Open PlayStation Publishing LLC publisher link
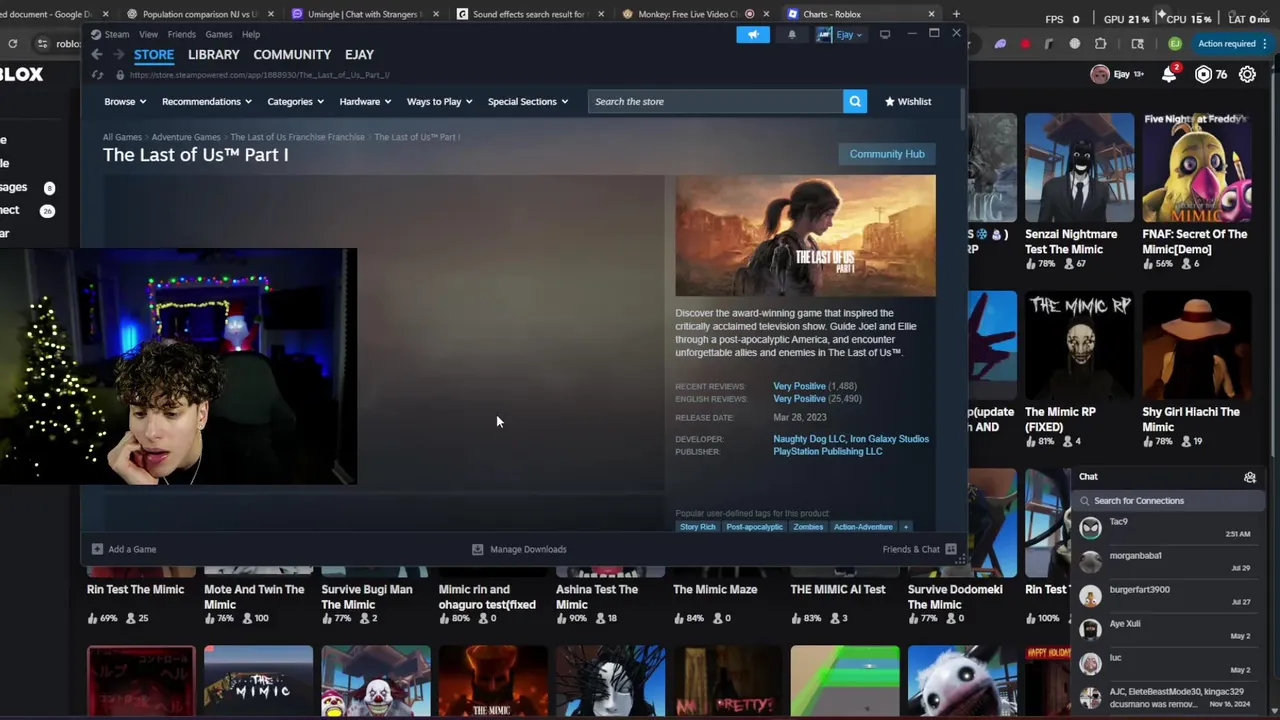This screenshot has width=1280, height=720. (827, 452)
